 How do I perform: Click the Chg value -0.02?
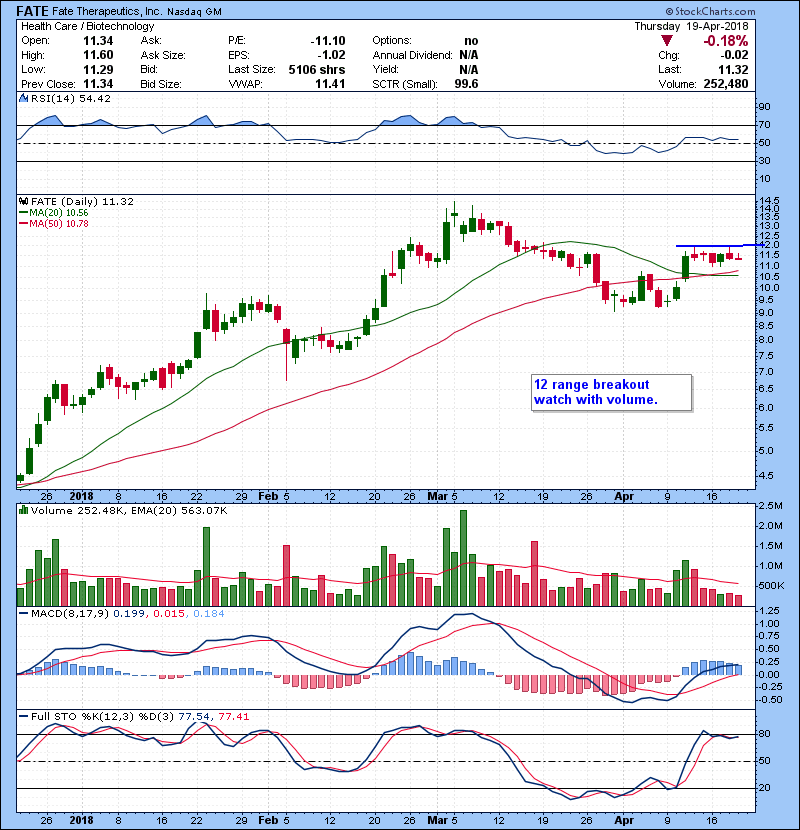tap(734, 55)
